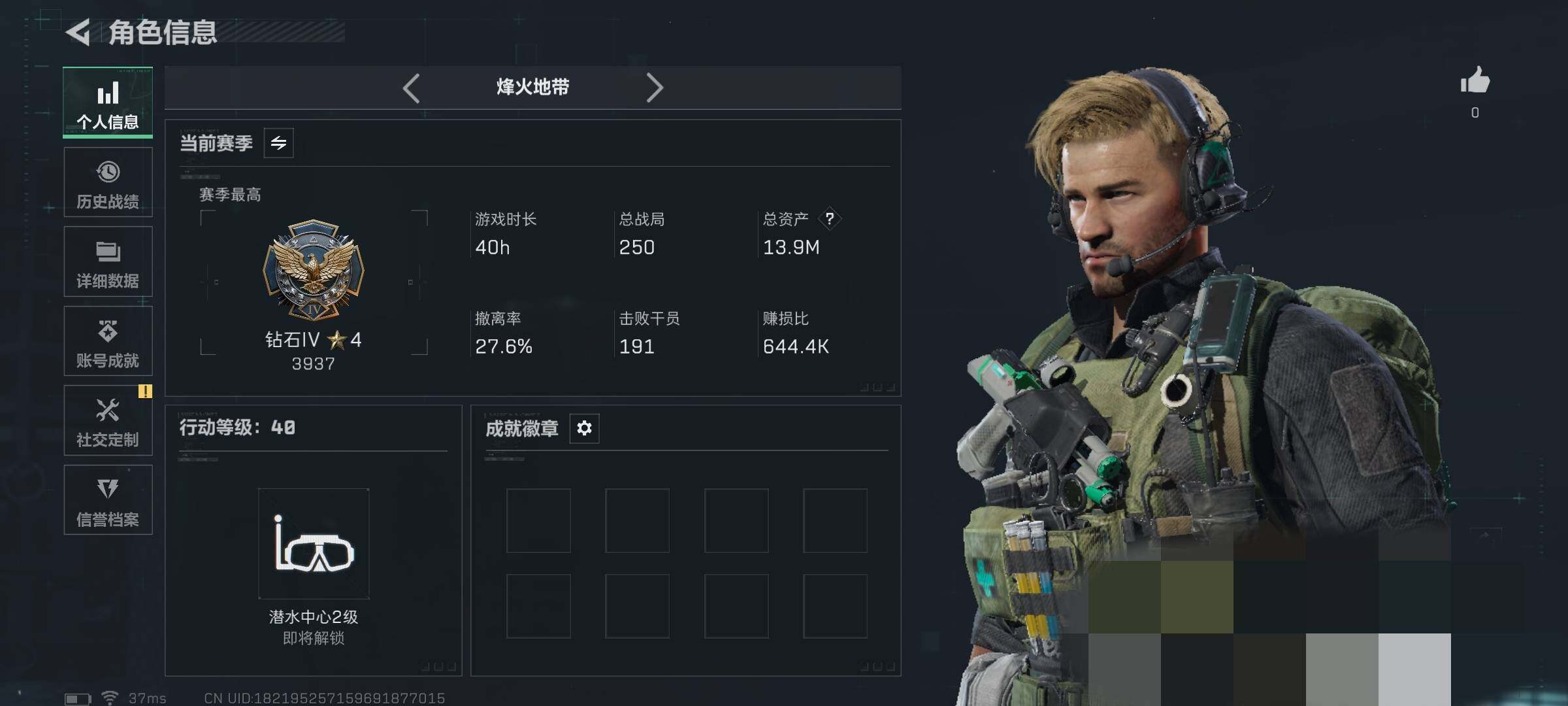The image size is (1568, 706).
Task: Open the 账号成就 medal section
Action: click(x=108, y=341)
